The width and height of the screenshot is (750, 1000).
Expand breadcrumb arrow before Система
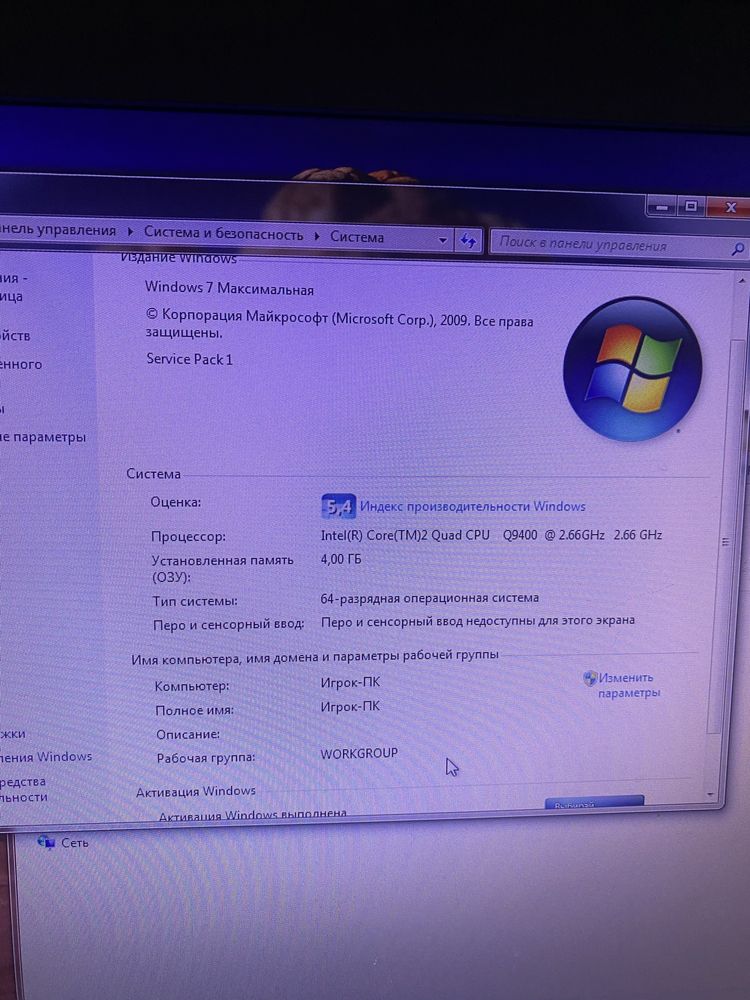(x=316, y=235)
